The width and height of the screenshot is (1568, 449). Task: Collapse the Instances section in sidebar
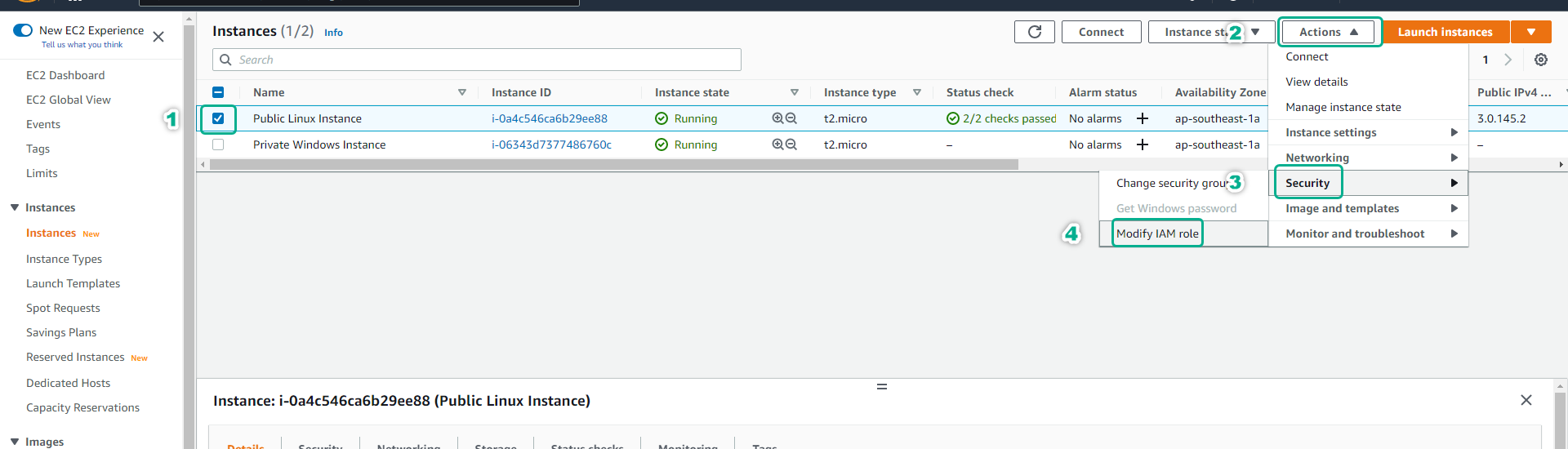pyautogui.click(x=15, y=207)
